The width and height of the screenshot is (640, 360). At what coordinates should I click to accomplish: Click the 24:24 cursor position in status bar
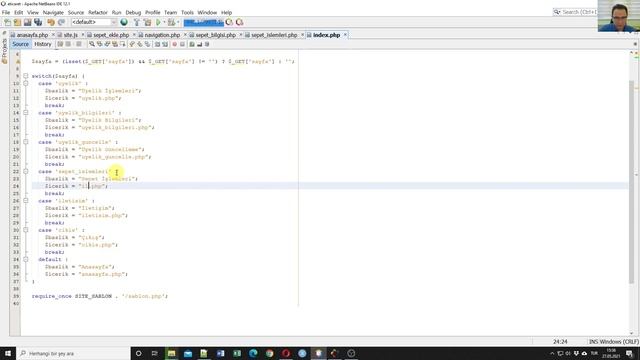[x=560, y=342]
